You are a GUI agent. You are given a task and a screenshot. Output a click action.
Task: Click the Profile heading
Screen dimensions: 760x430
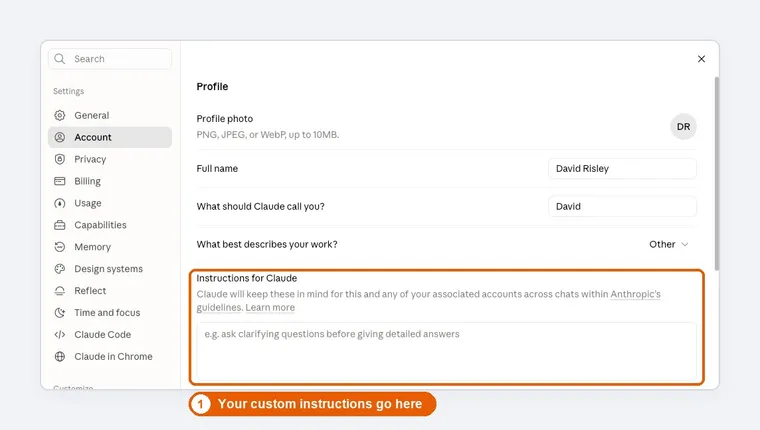(x=212, y=86)
